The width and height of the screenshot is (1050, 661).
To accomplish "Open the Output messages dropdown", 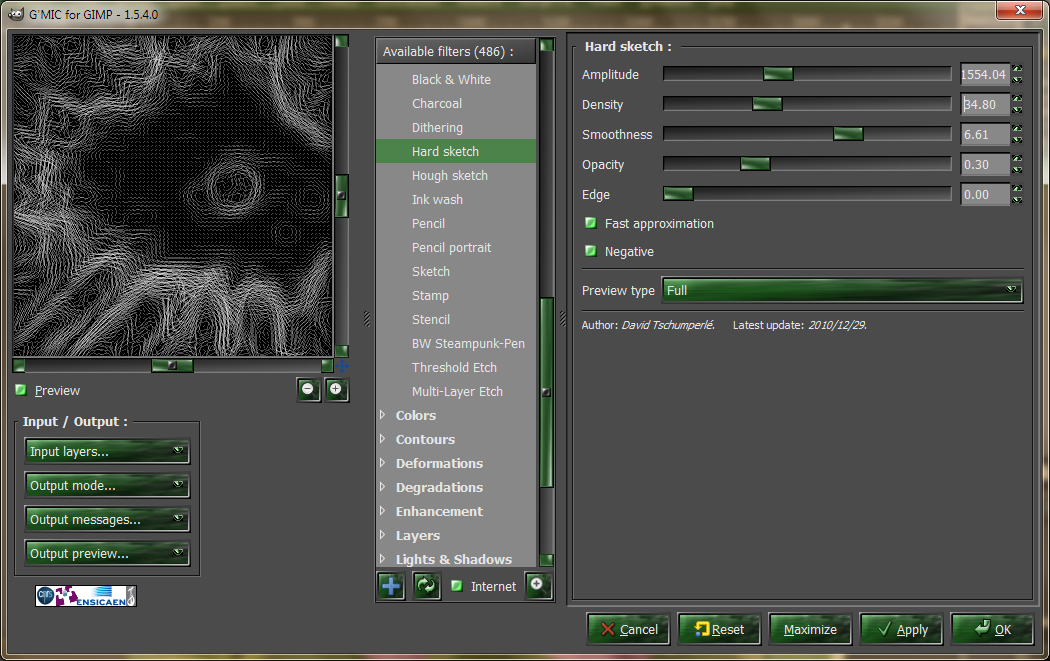I will click(x=107, y=520).
